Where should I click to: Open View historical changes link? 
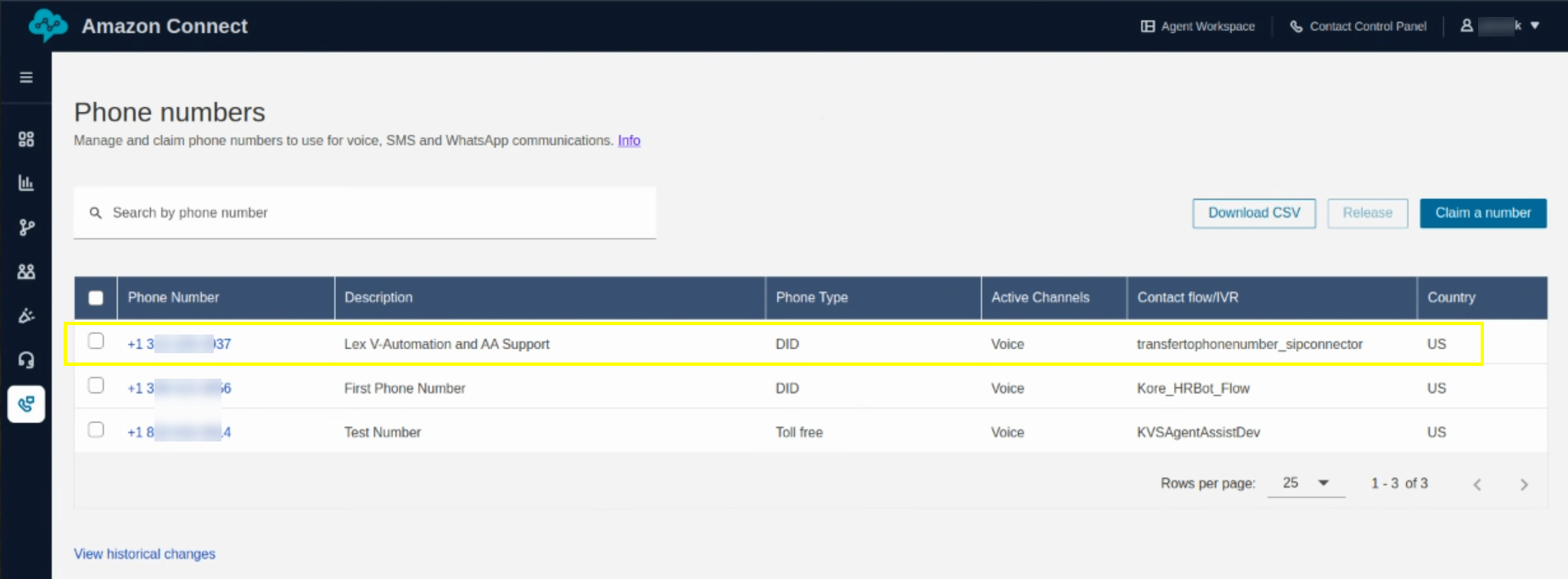(144, 554)
